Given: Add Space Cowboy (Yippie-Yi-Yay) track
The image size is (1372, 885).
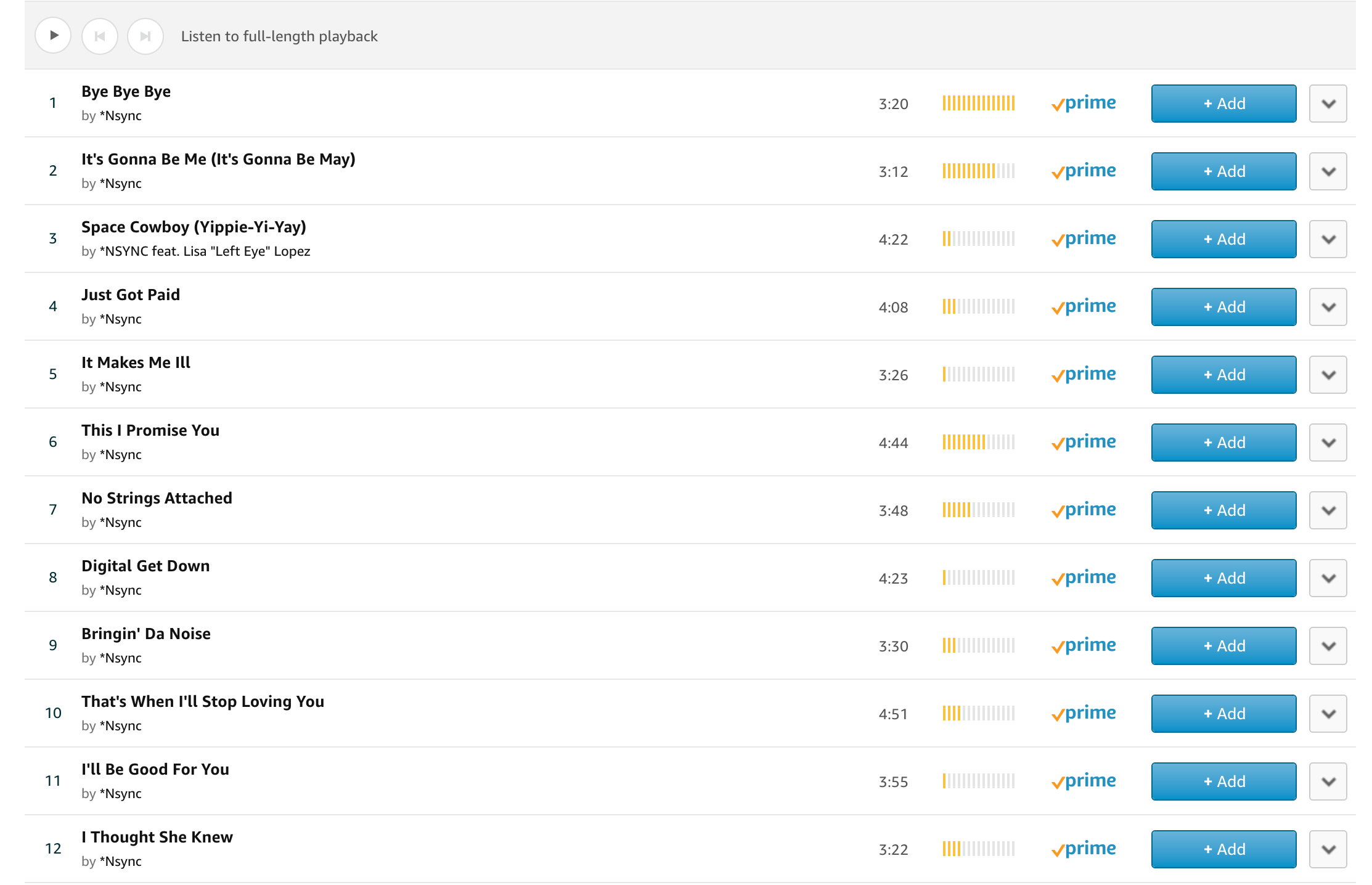Looking at the screenshot, I should (x=1223, y=239).
